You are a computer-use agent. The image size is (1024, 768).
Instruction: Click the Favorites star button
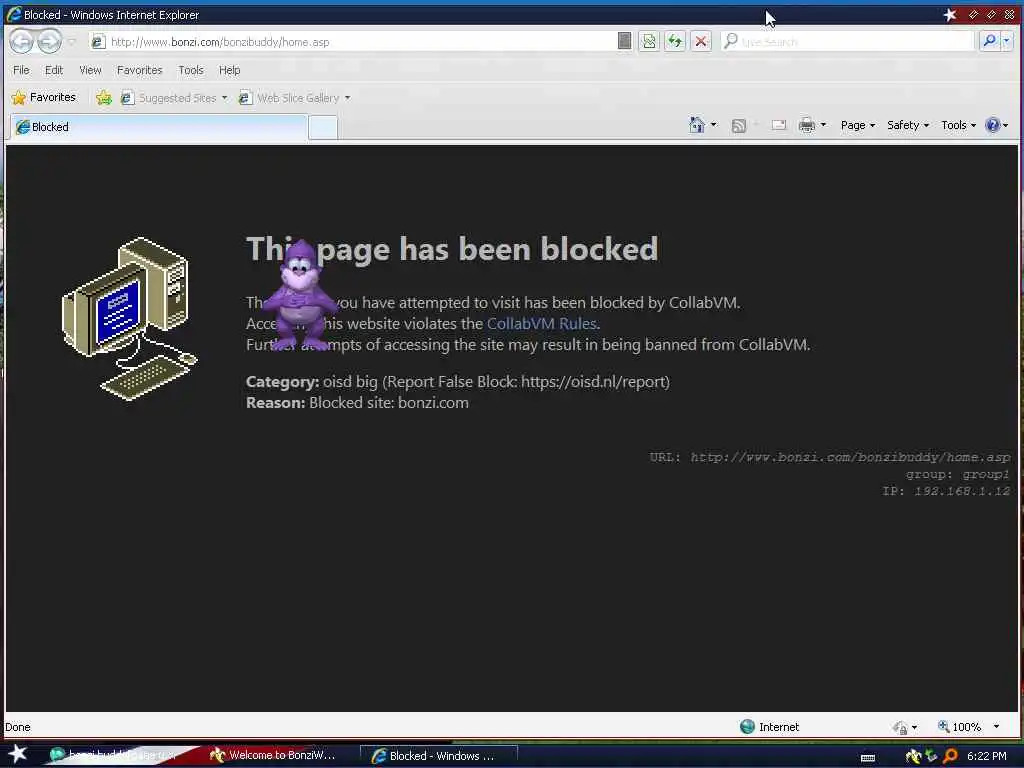point(44,97)
